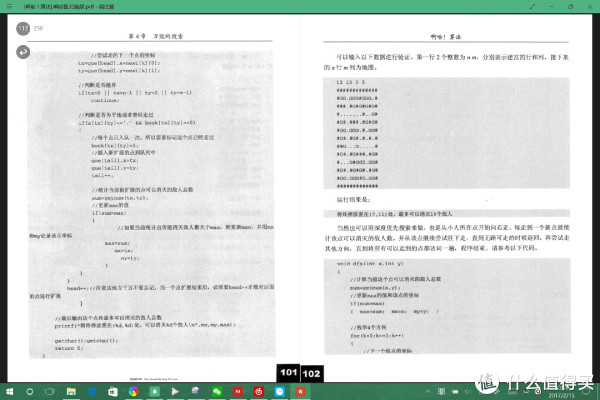This screenshot has width=600, height=400.
Task: Restore down the PDF reader window
Action: pyautogui.click(x=571, y=7)
